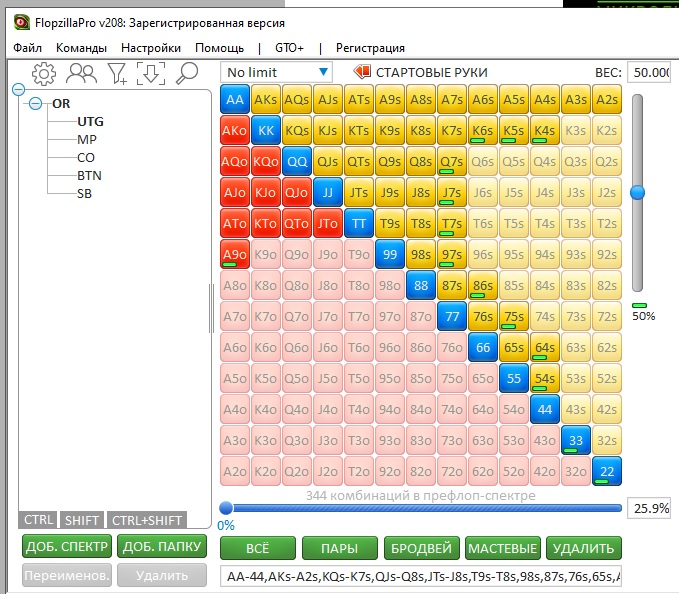Toggle the 86s hand cell
This screenshot has width=679, height=594.
(x=483, y=285)
